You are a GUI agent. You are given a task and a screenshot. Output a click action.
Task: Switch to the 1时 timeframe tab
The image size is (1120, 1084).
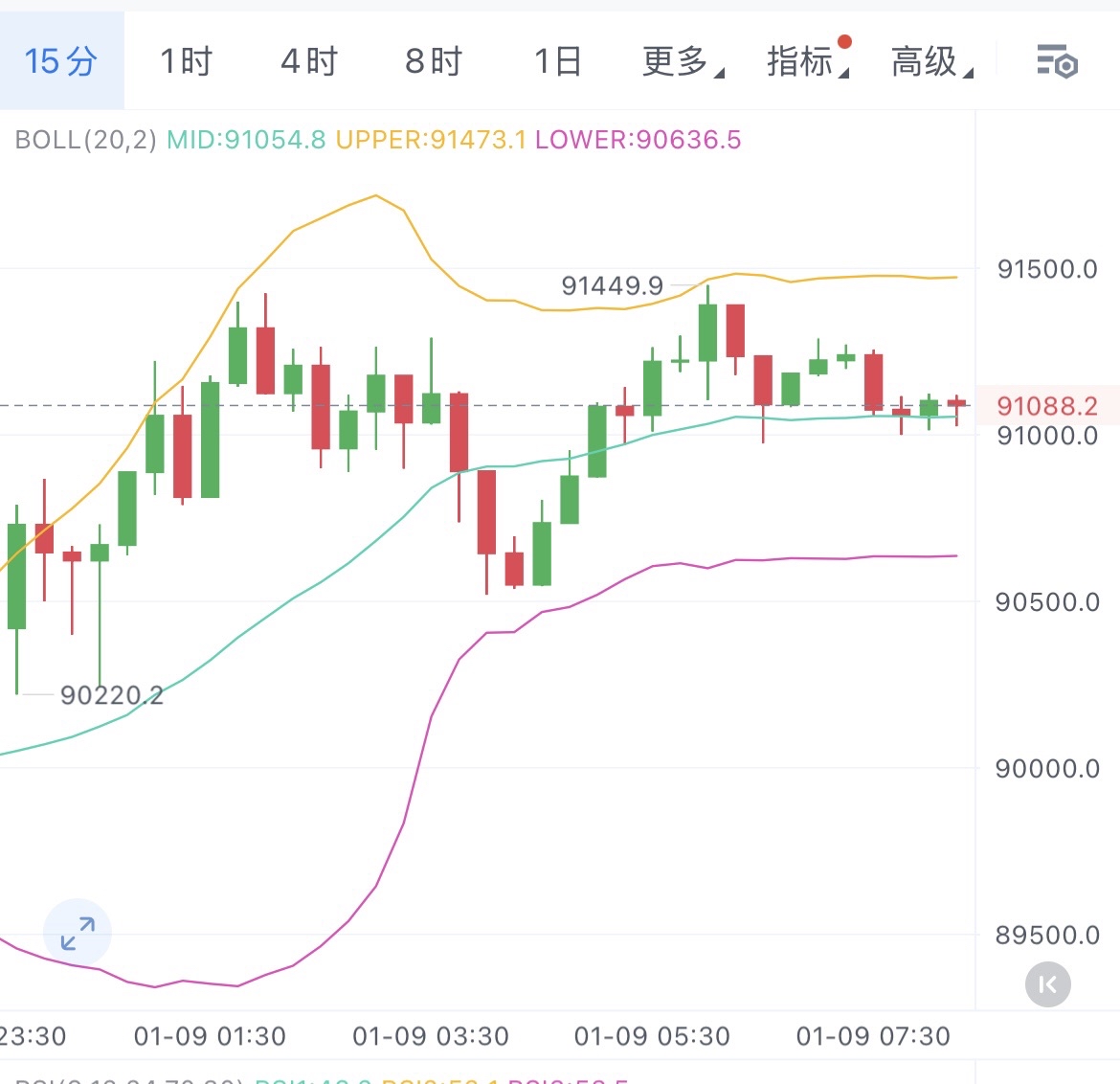186,59
